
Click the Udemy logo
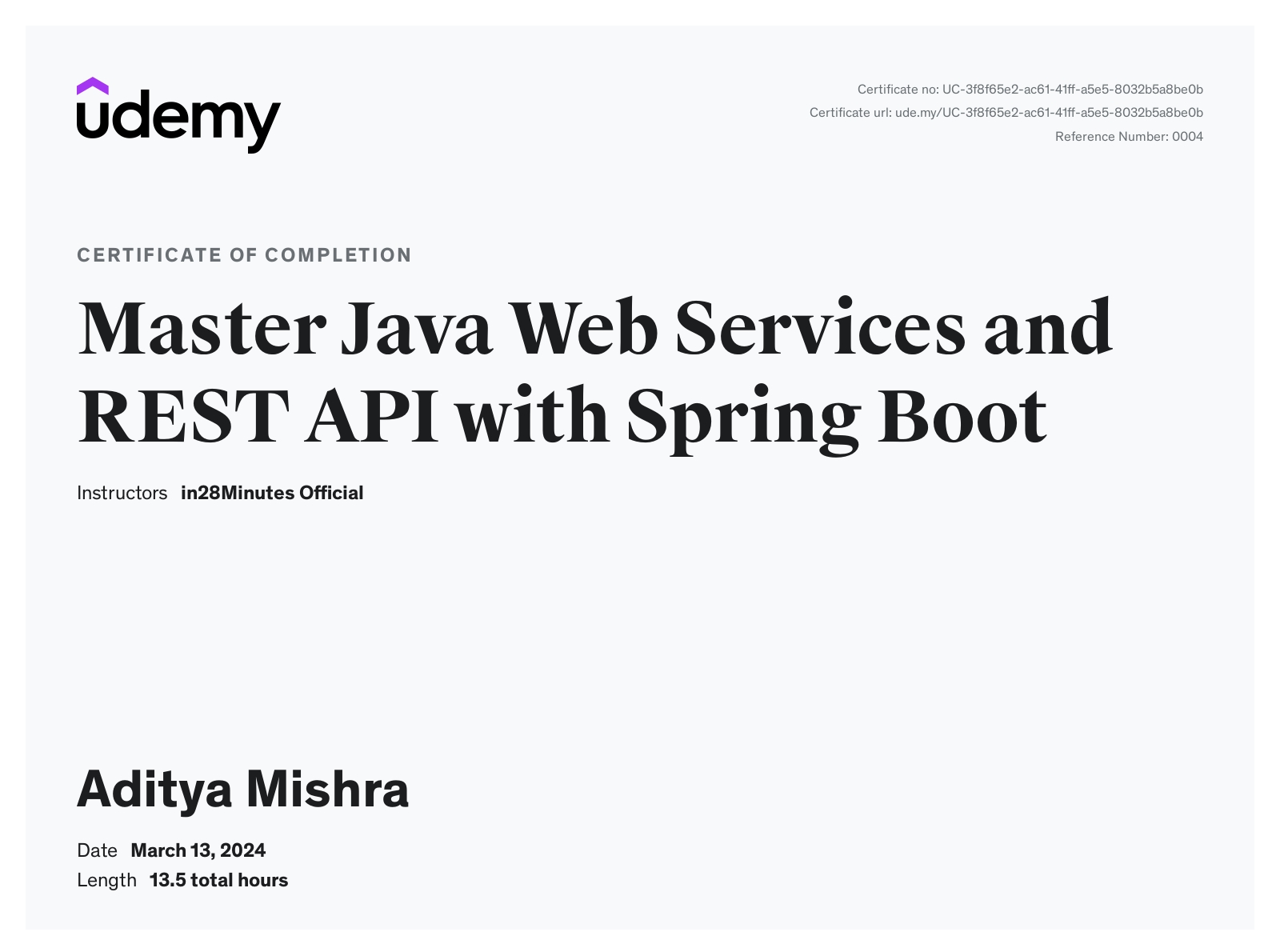[178, 115]
